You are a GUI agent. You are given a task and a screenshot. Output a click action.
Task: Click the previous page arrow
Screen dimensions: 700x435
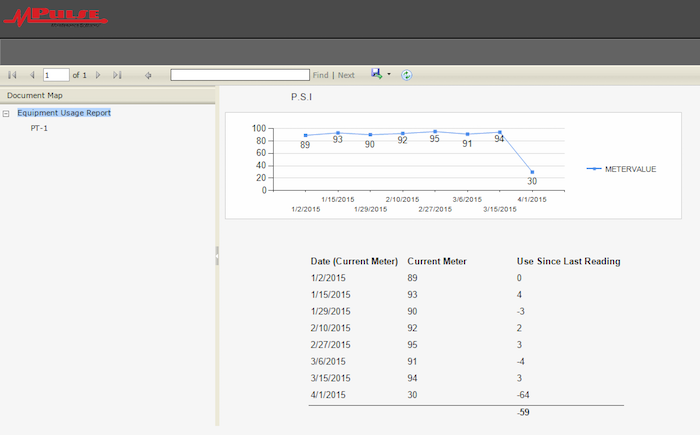[32, 75]
